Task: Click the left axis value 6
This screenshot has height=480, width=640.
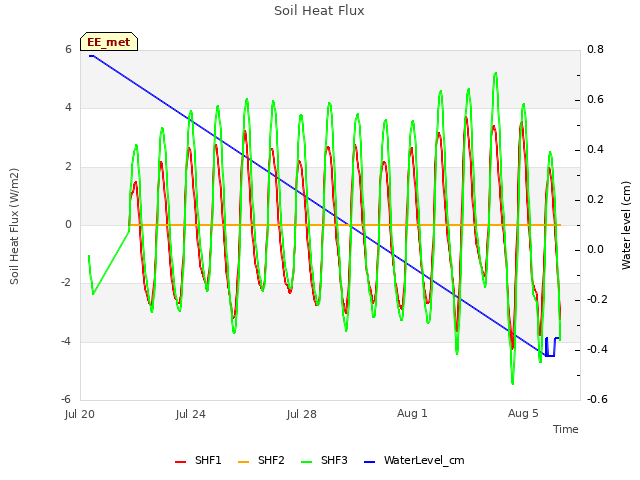Action: click(x=68, y=49)
